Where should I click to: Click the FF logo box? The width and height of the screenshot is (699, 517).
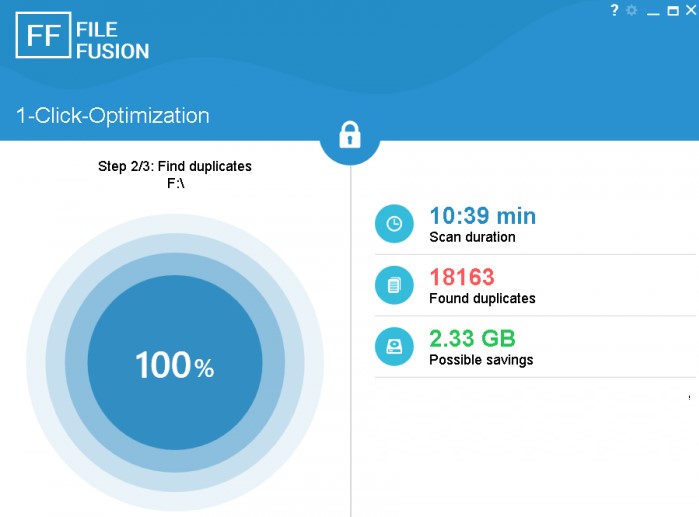pos(43,35)
